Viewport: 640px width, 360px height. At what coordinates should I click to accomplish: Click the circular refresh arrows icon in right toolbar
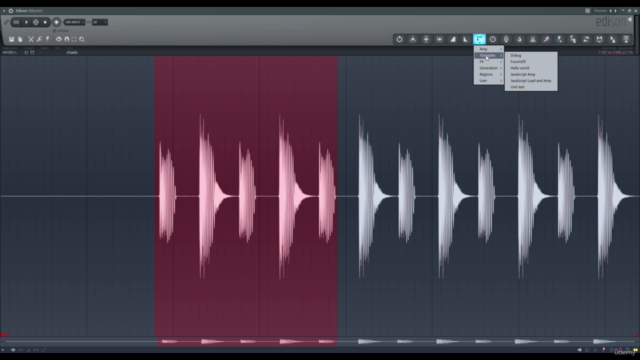586,39
